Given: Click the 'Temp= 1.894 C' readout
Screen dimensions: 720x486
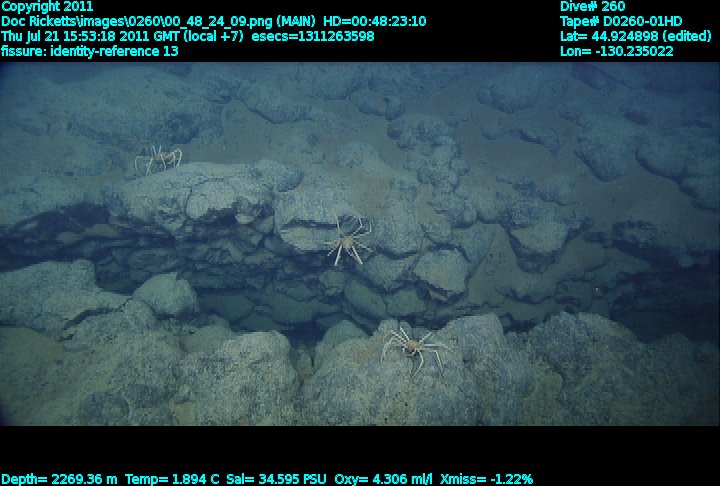Looking at the screenshot, I should (x=172, y=480).
